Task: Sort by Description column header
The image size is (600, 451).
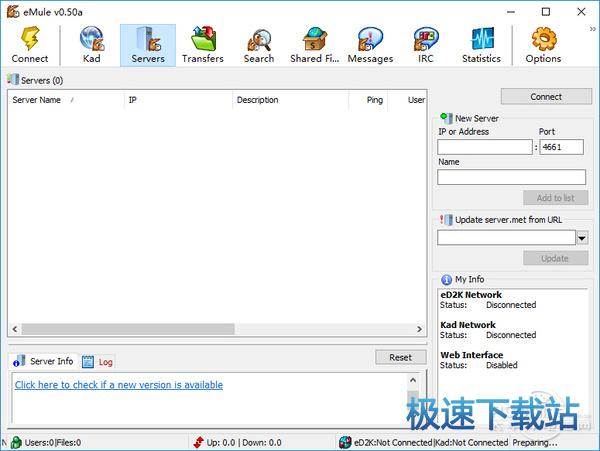Action: pyautogui.click(x=290, y=100)
